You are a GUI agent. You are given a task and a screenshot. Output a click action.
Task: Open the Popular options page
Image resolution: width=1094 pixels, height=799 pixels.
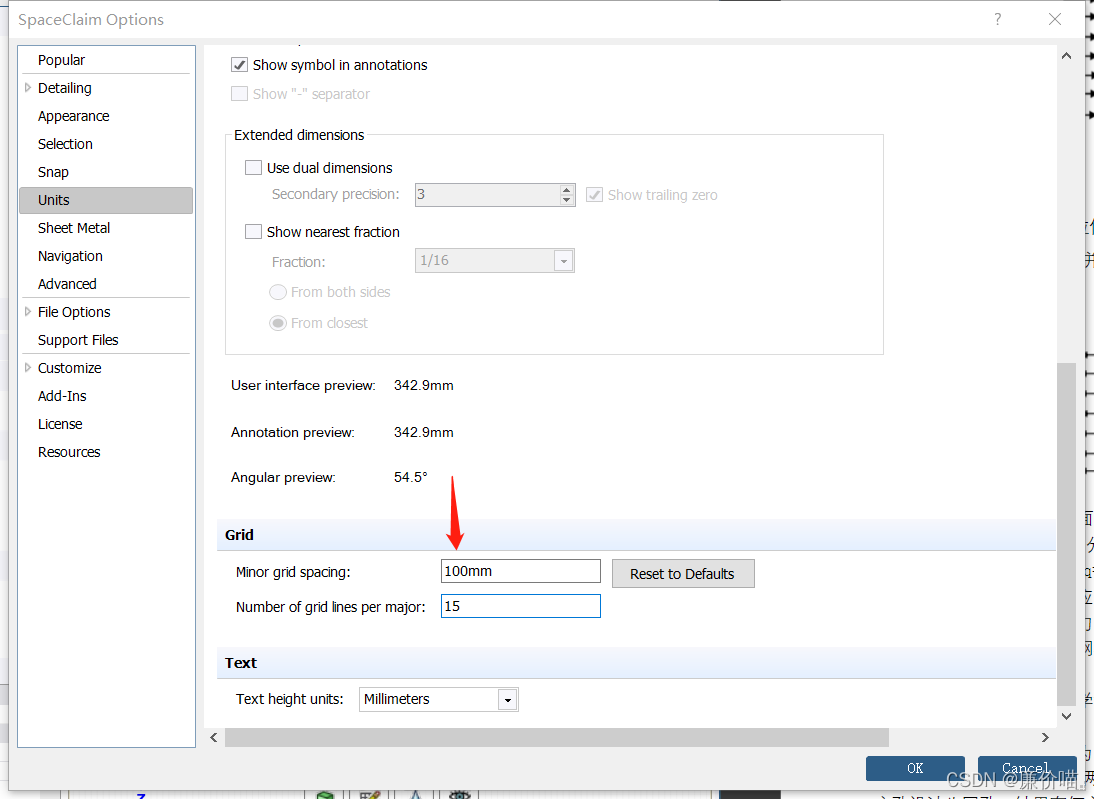(x=61, y=60)
